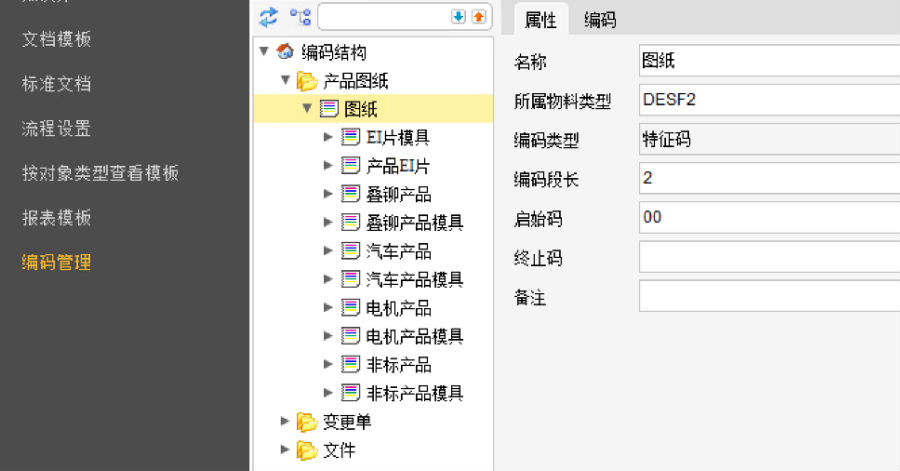Select the 汽车产品模具 tree node

point(414,279)
